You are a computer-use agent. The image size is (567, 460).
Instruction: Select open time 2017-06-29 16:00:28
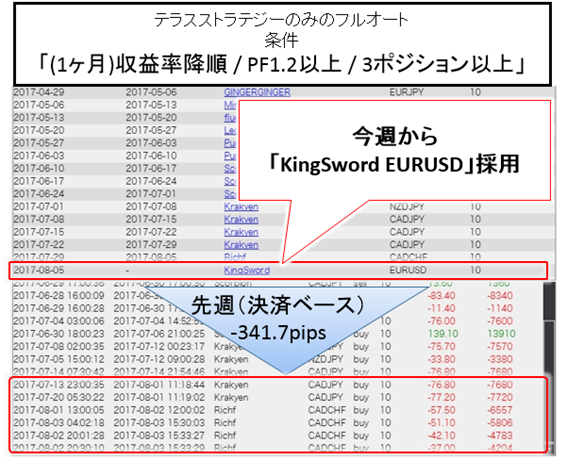pyautogui.click(x=59, y=308)
